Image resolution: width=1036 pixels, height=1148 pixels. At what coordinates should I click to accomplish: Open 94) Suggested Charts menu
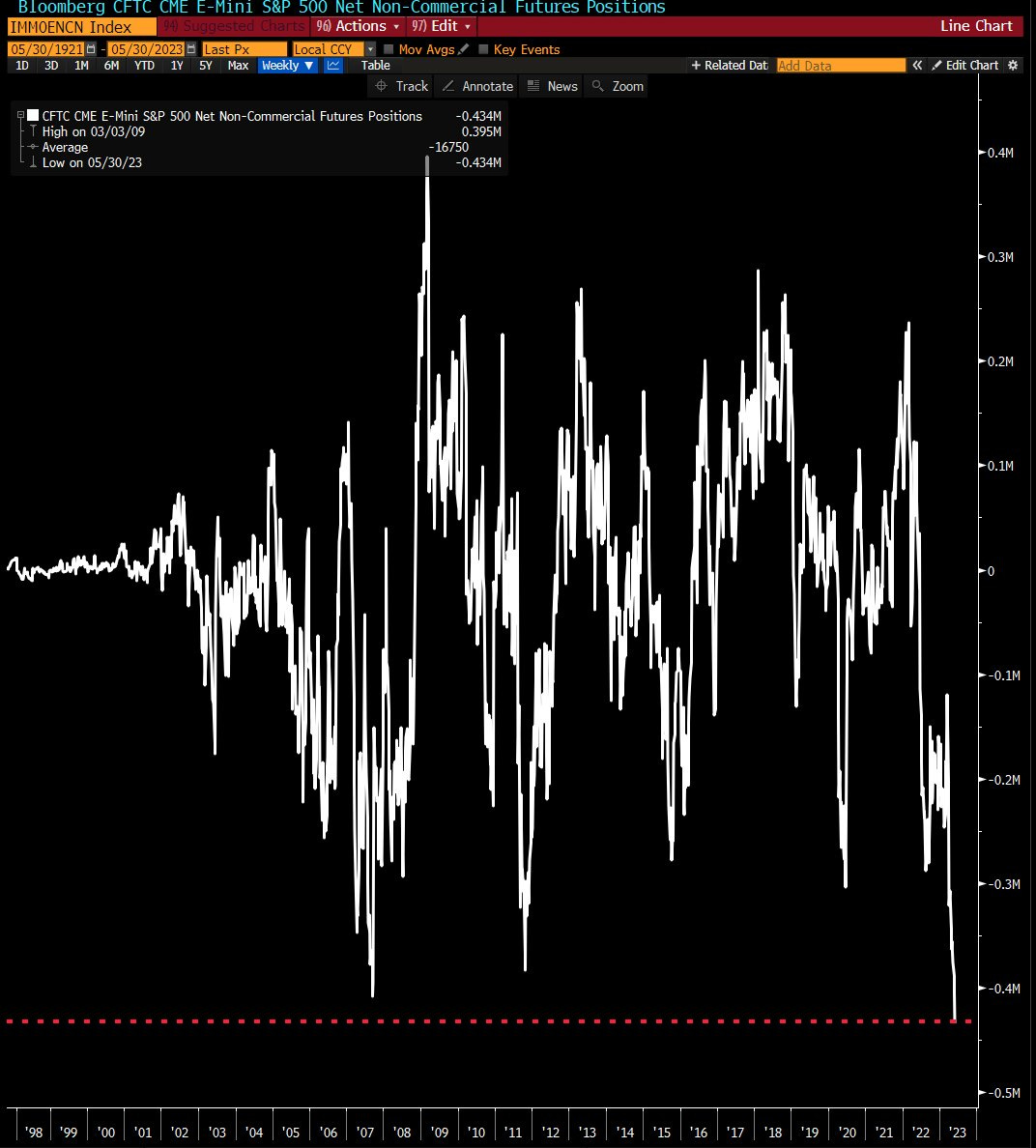[234, 26]
